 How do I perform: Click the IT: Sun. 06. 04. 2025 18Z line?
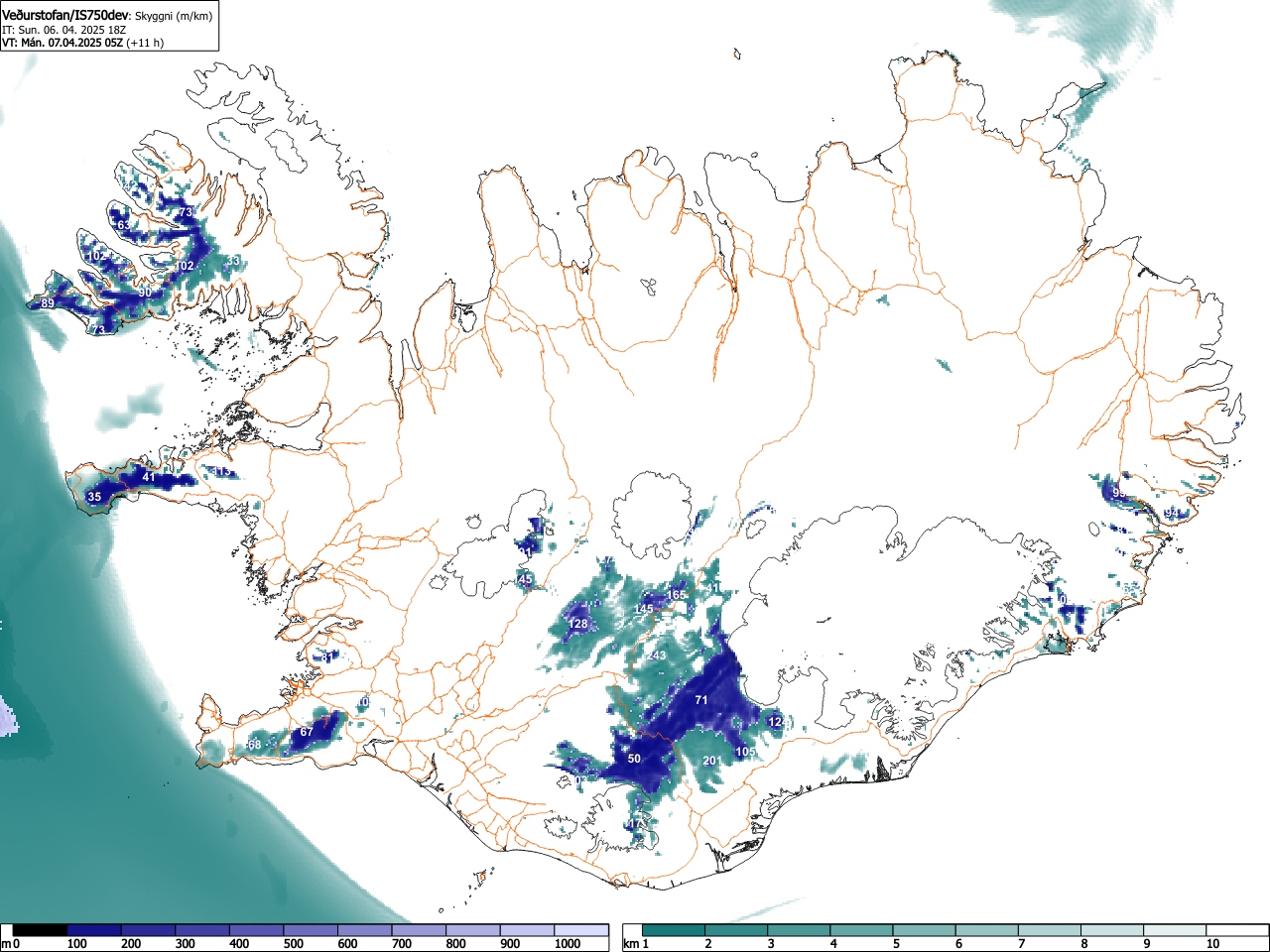click(63, 30)
